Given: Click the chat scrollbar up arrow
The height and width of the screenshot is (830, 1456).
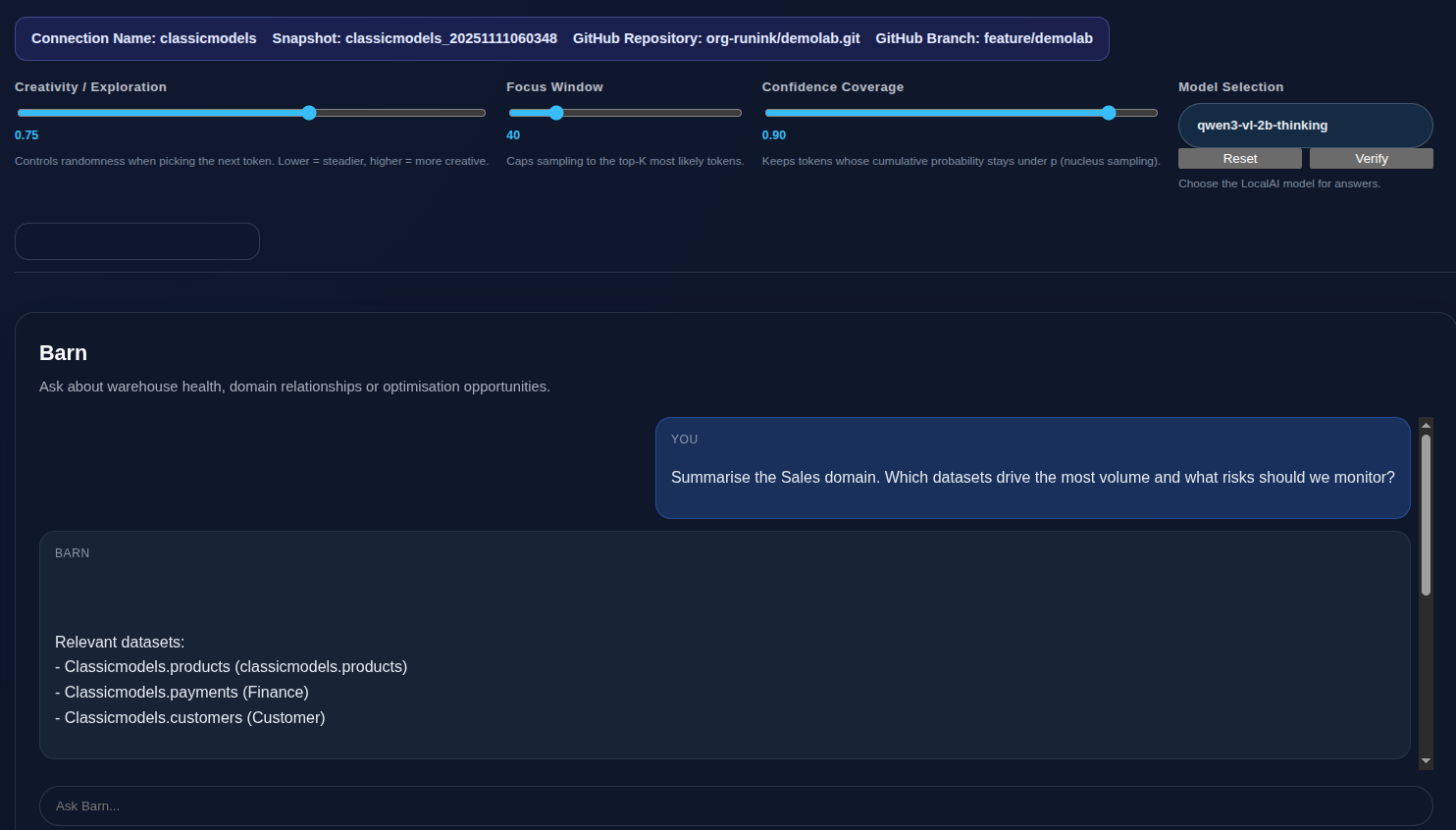Looking at the screenshot, I should 1426,425.
